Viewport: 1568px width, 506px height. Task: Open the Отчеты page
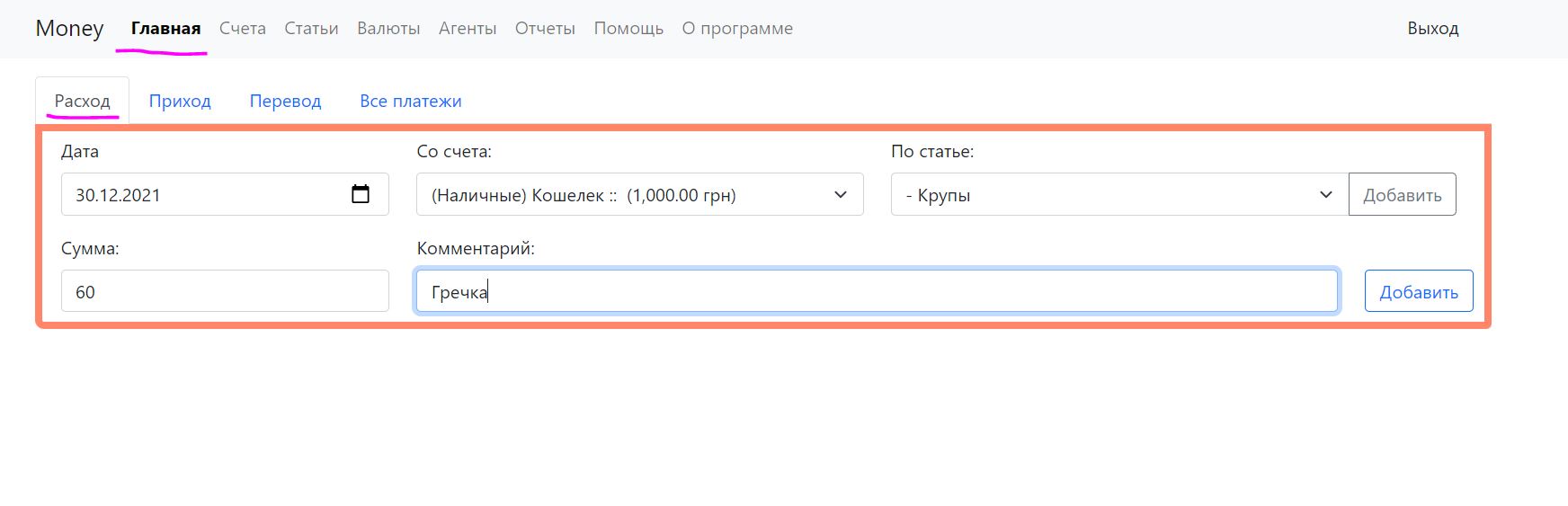coord(545,29)
